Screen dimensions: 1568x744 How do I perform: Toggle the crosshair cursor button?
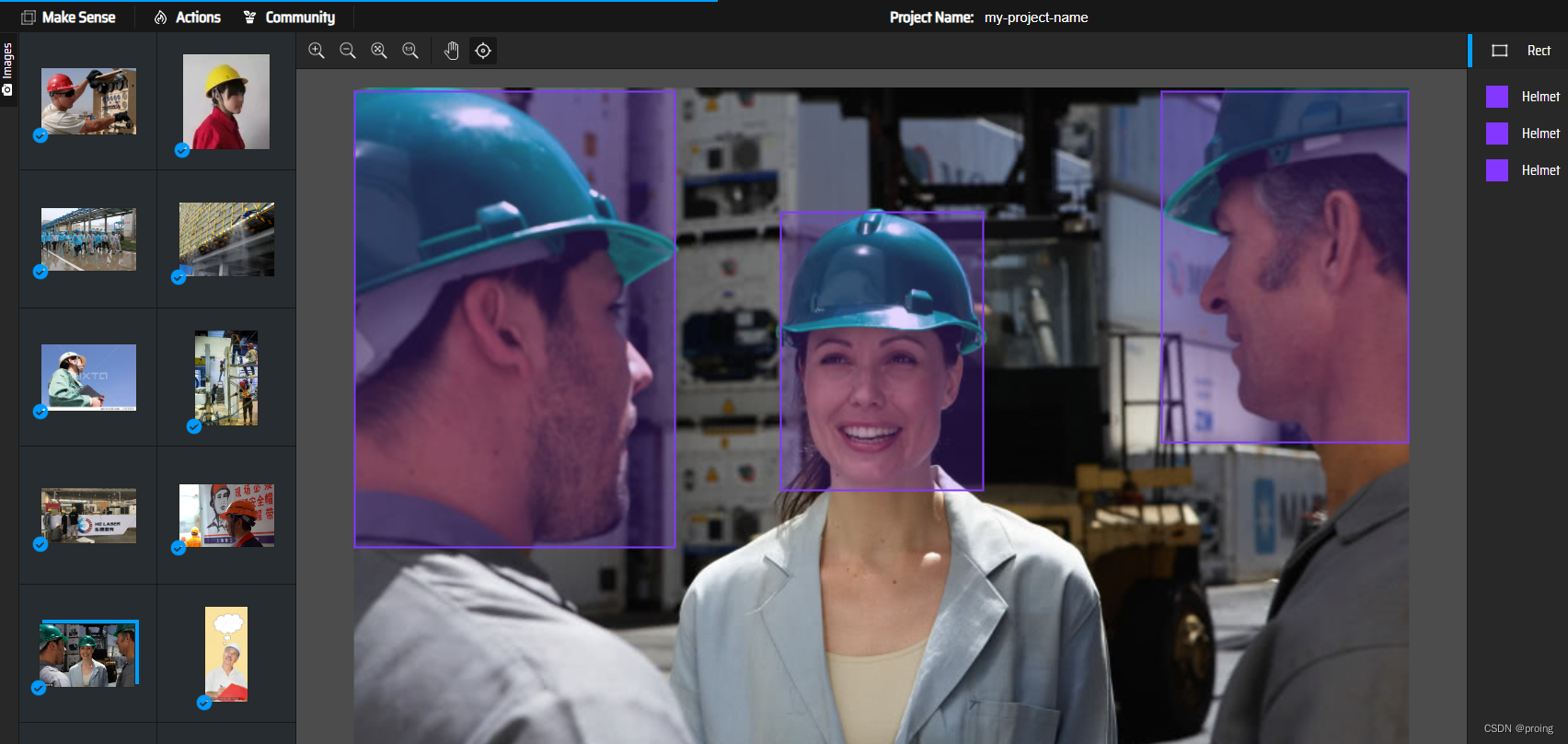tap(483, 51)
